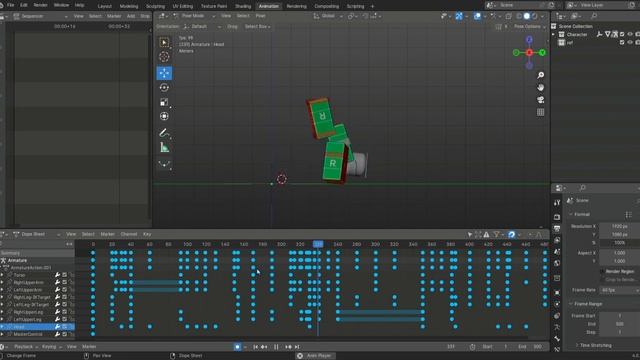The height and width of the screenshot is (360, 640).
Task: Click the green Y axis on navigation gizmo
Action: (x=542, y=53)
